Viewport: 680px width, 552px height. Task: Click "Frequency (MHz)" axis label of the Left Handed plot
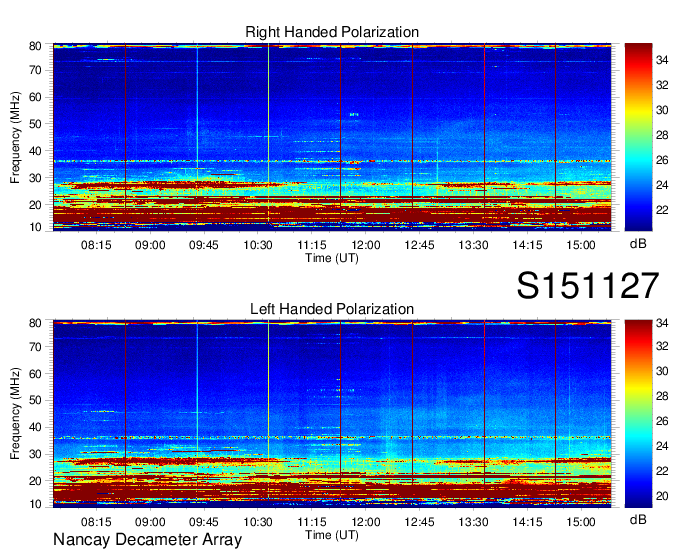point(15,414)
